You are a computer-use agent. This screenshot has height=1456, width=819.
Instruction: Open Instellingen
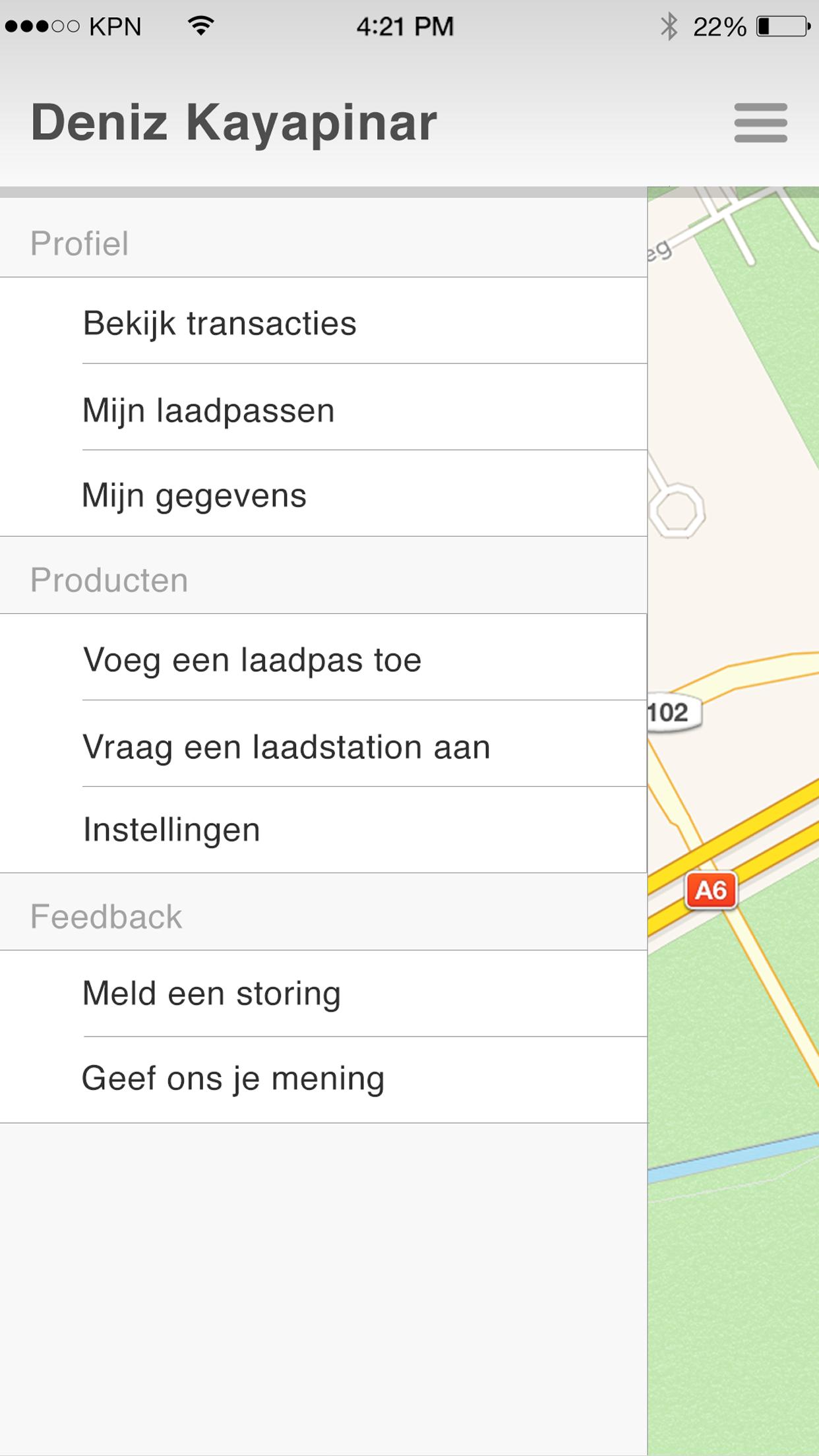[x=171, y=830]
